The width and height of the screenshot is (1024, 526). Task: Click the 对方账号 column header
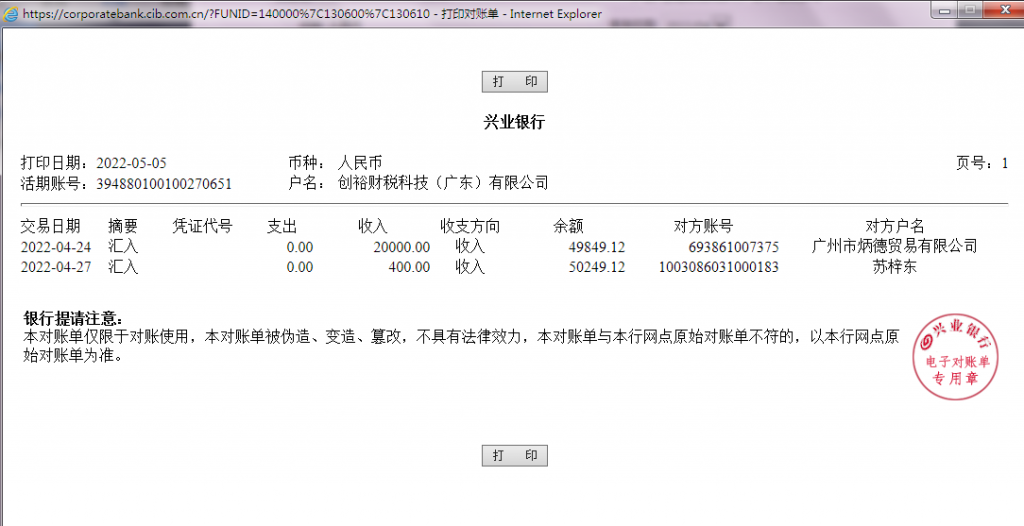(703, 226)
